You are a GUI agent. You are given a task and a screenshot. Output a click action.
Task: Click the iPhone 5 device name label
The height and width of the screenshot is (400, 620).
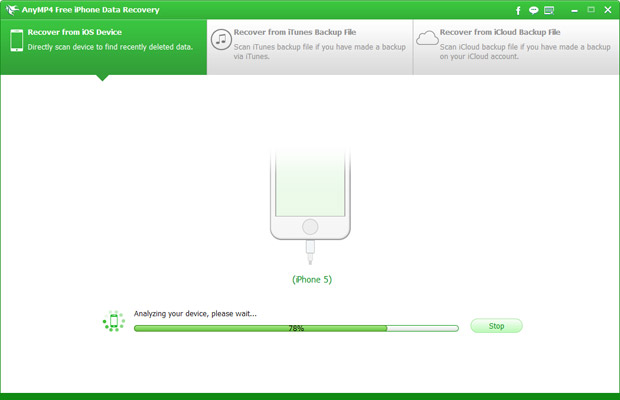point(311,279)
